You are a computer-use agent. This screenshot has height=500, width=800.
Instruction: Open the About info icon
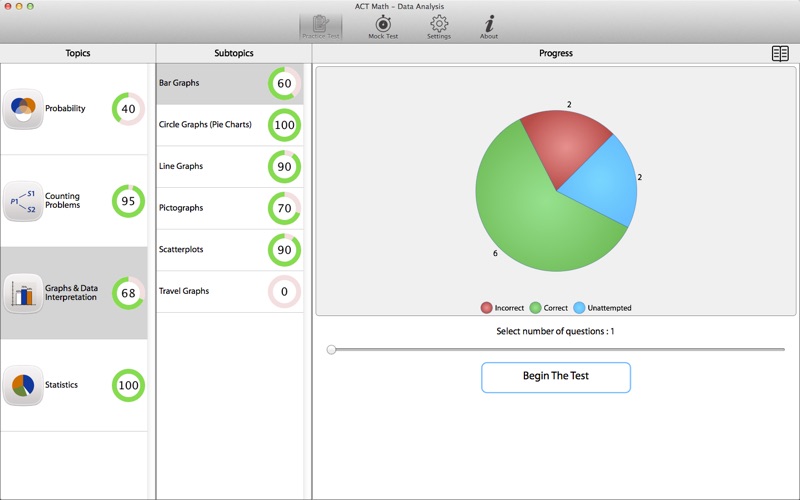coord(488,25)
